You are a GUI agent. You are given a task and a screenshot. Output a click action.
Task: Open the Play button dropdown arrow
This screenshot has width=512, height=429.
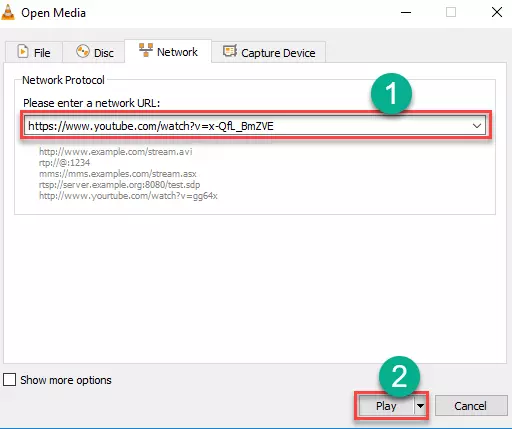[421, 406]
